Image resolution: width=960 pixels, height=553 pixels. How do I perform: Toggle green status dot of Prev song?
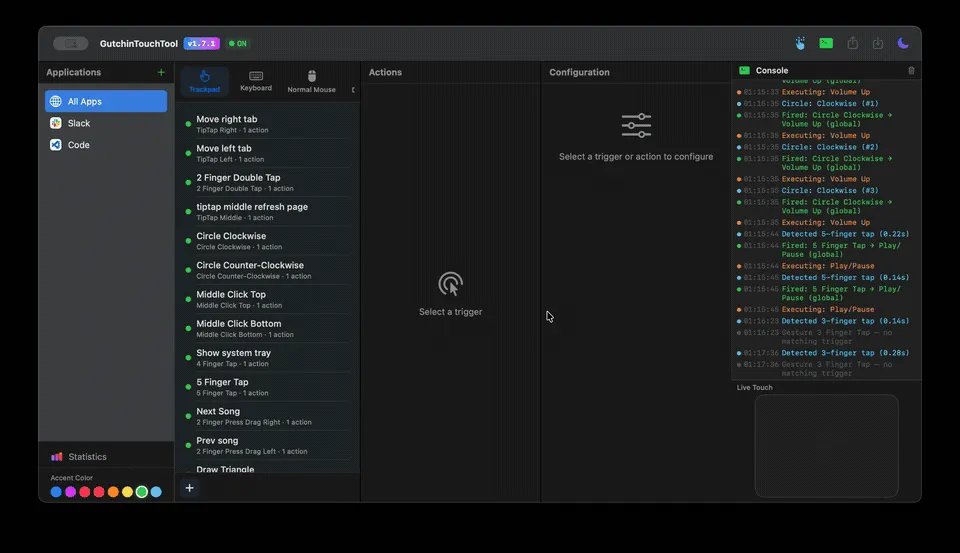[188, 445]
